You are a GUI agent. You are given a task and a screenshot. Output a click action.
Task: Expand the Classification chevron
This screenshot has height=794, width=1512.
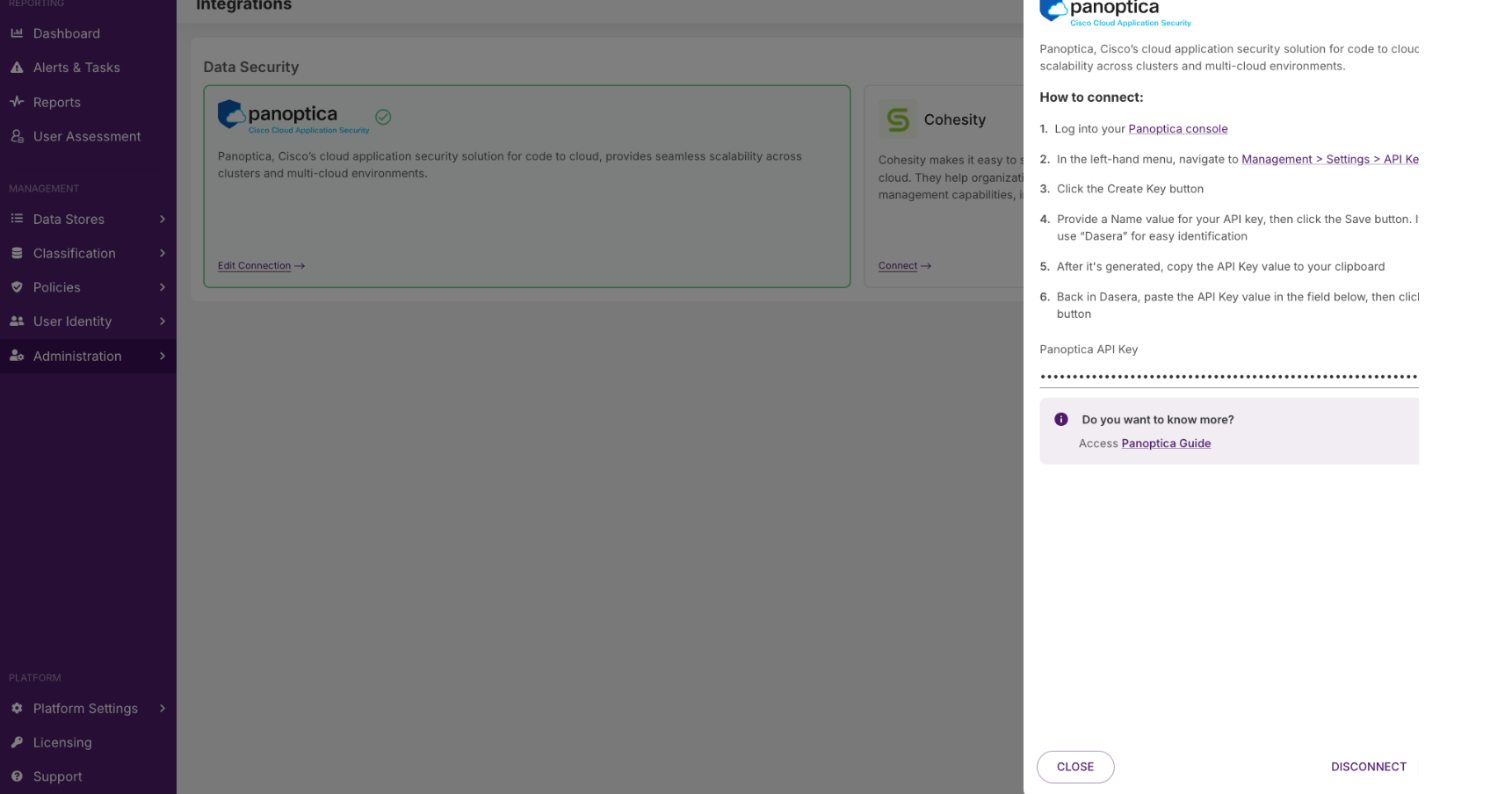coord(163,253)
